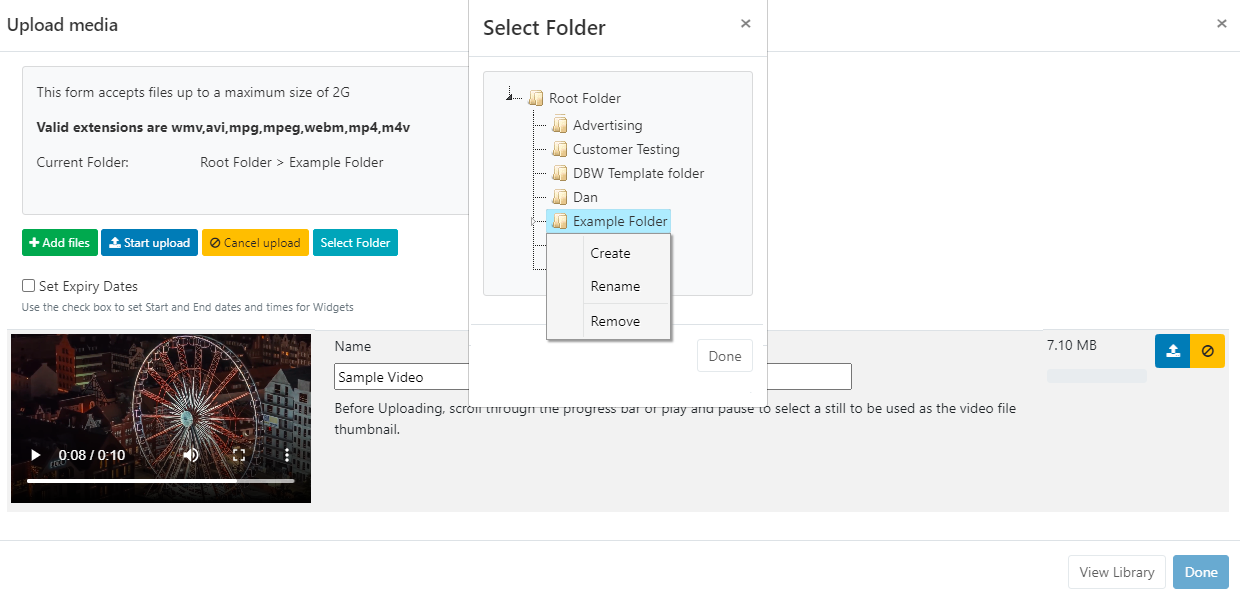Click the Add files button
This screenshot has width=1240, height=597.
point(59,242)
